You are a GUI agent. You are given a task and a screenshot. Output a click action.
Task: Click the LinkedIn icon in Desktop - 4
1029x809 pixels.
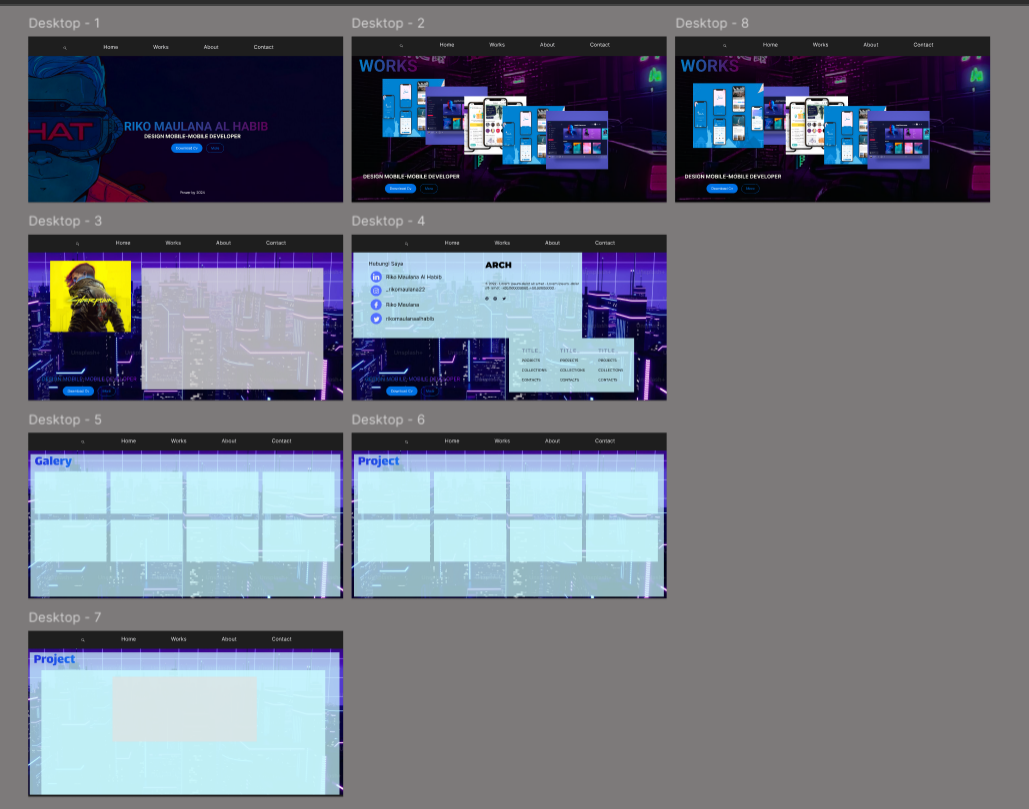(376, 276)
